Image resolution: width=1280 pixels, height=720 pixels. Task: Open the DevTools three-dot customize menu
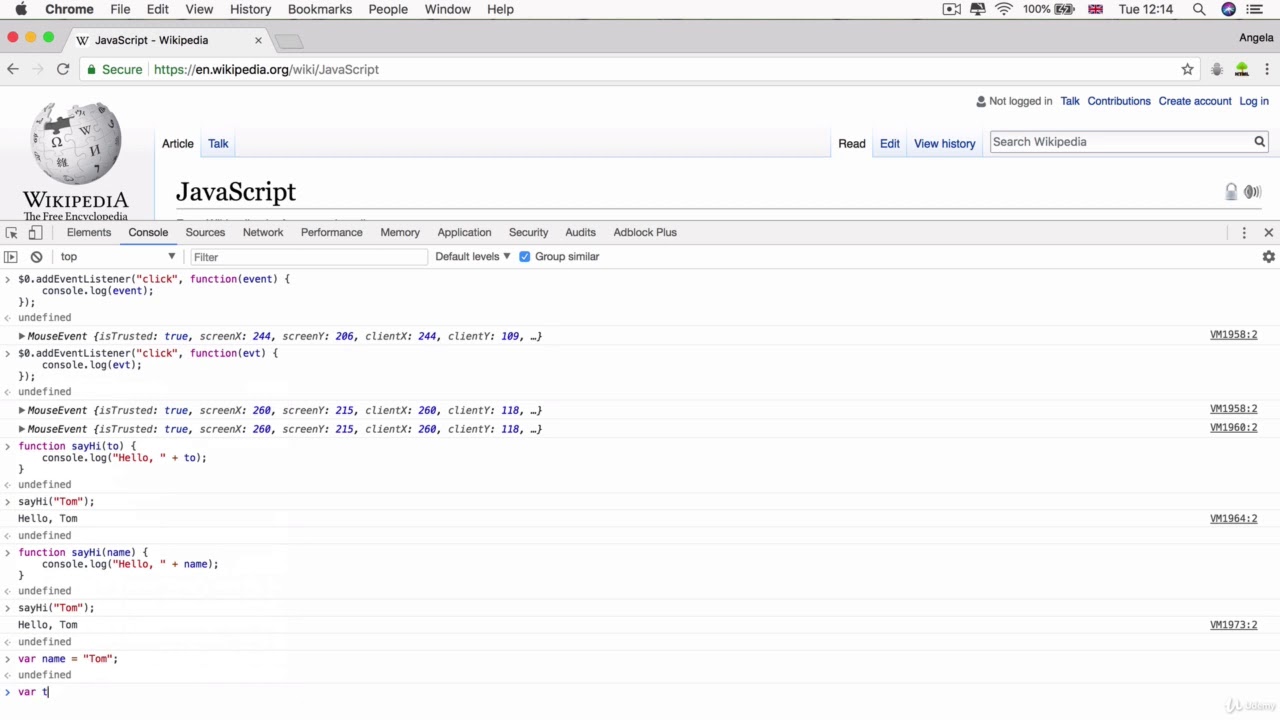(x=1244, y=232)
